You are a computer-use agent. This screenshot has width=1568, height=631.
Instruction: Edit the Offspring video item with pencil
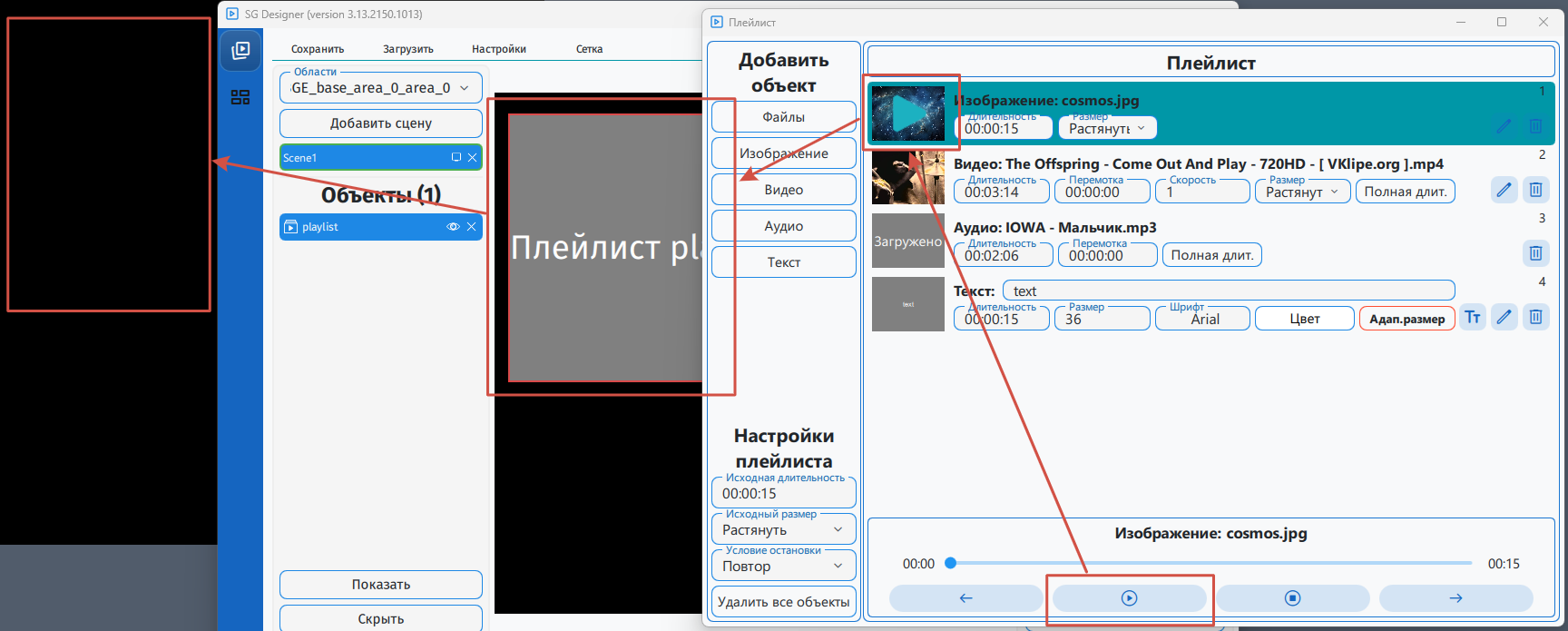[x=1504, y=190]
